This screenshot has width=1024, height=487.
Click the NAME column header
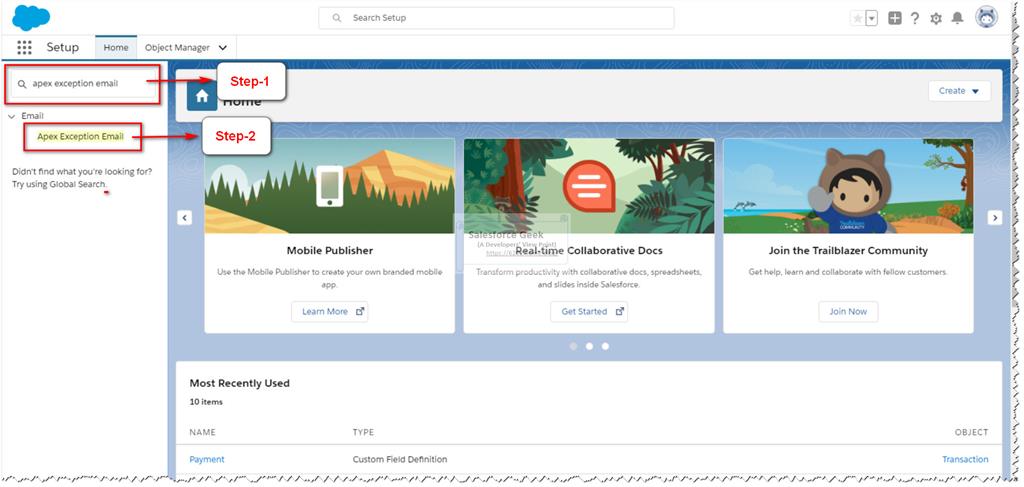click(x=202, y=432)
